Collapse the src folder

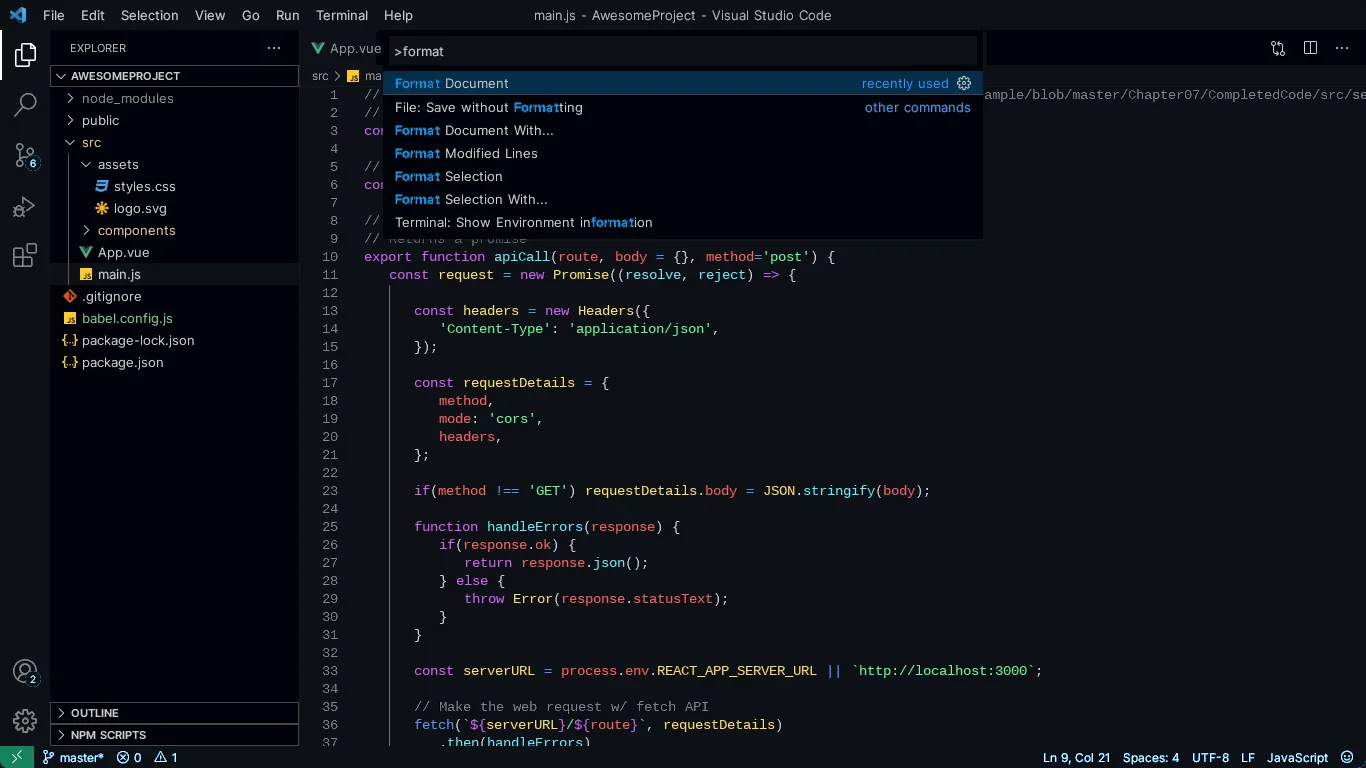tap(175, 142)
